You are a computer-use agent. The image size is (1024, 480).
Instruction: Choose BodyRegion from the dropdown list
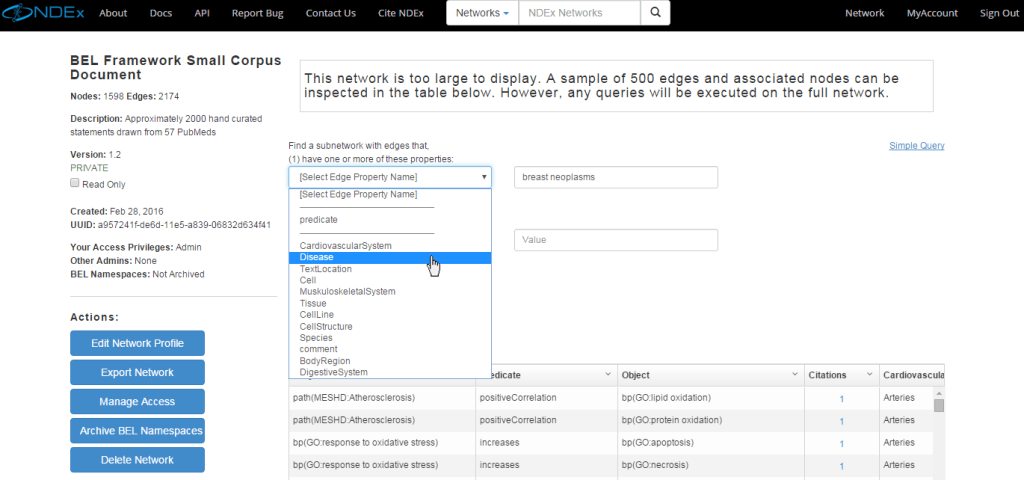coord(390,361)
